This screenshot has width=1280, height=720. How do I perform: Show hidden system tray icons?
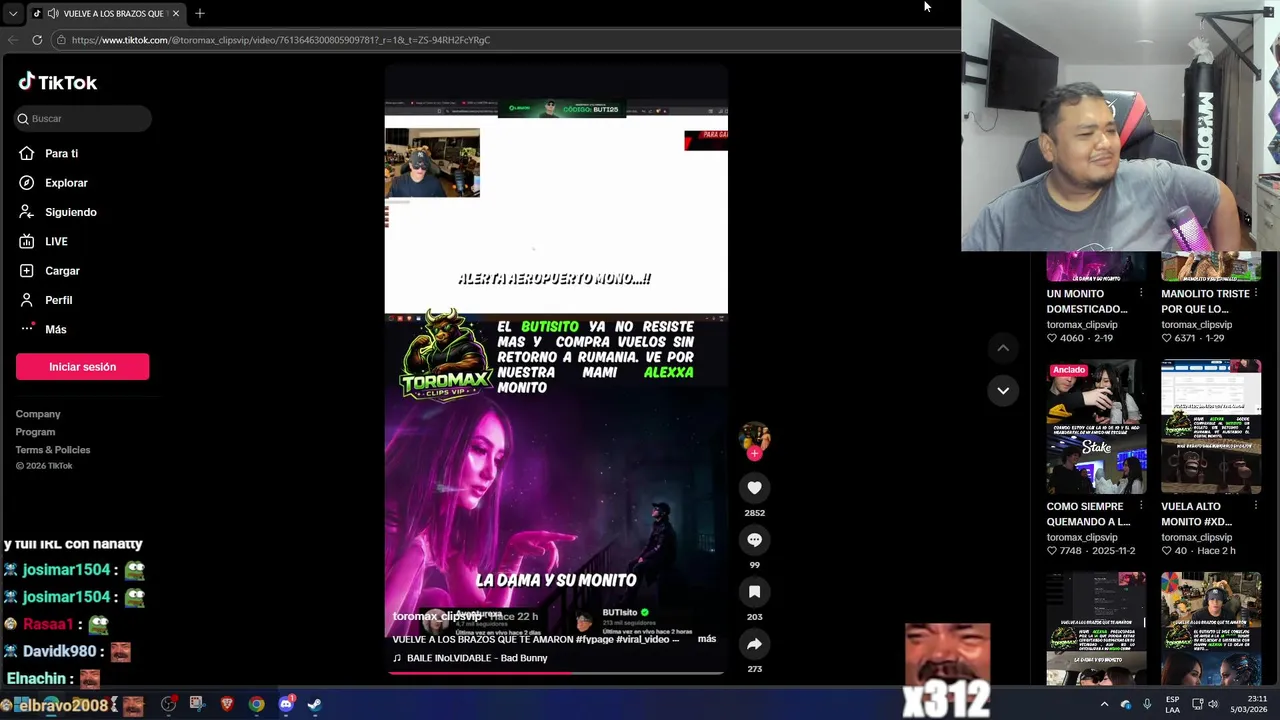tap(1104, 704)
